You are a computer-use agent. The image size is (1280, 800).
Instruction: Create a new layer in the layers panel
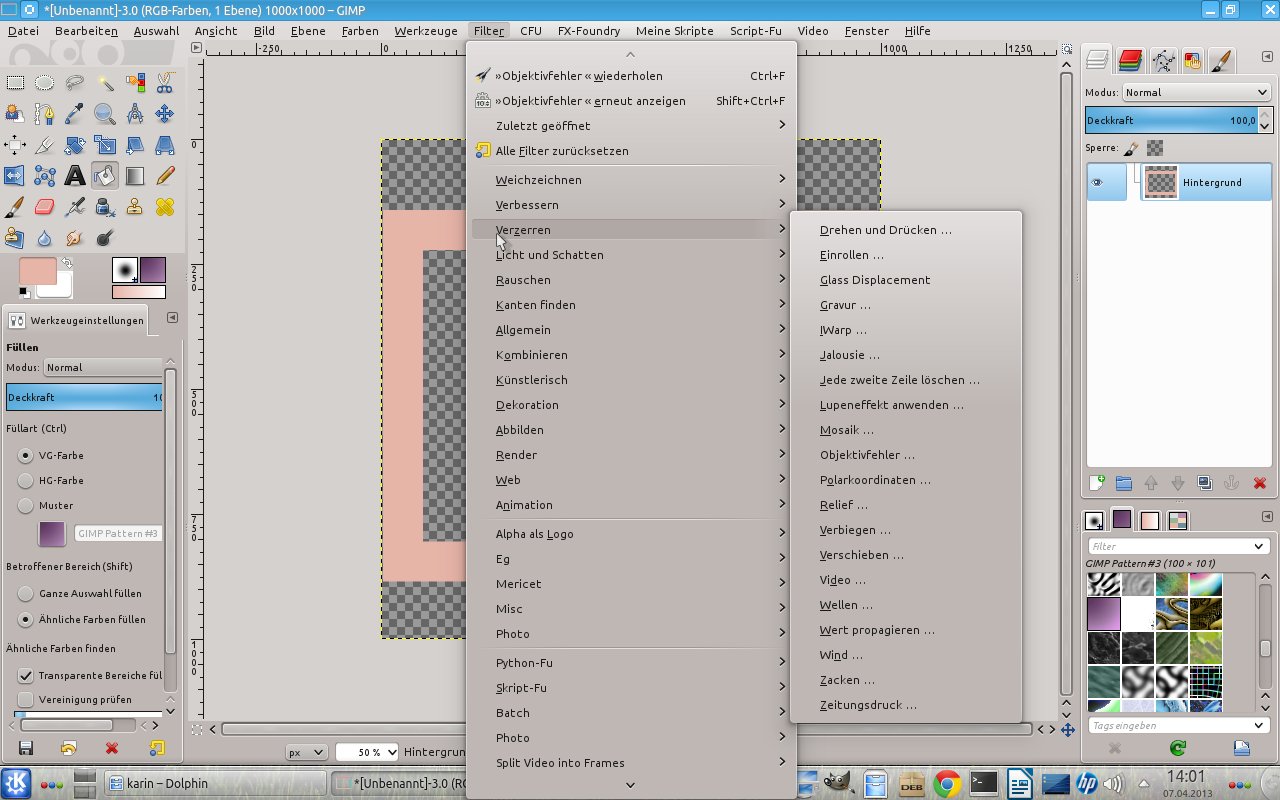pyautogui.click(x=1097, y=483)
